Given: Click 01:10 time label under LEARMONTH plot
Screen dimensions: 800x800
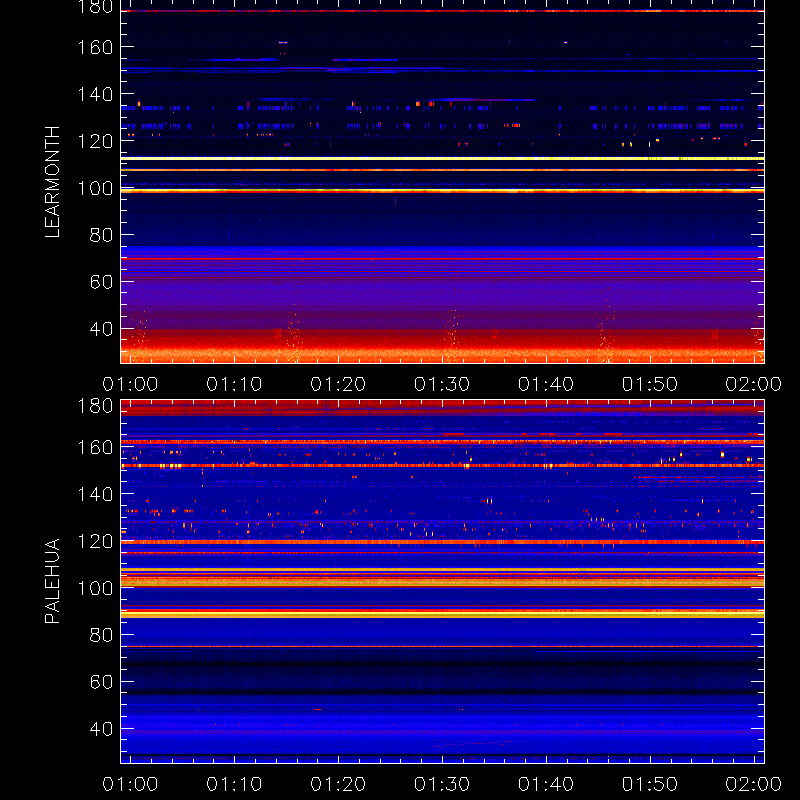Looking at the screenshot, I should (x=234, y=384).
